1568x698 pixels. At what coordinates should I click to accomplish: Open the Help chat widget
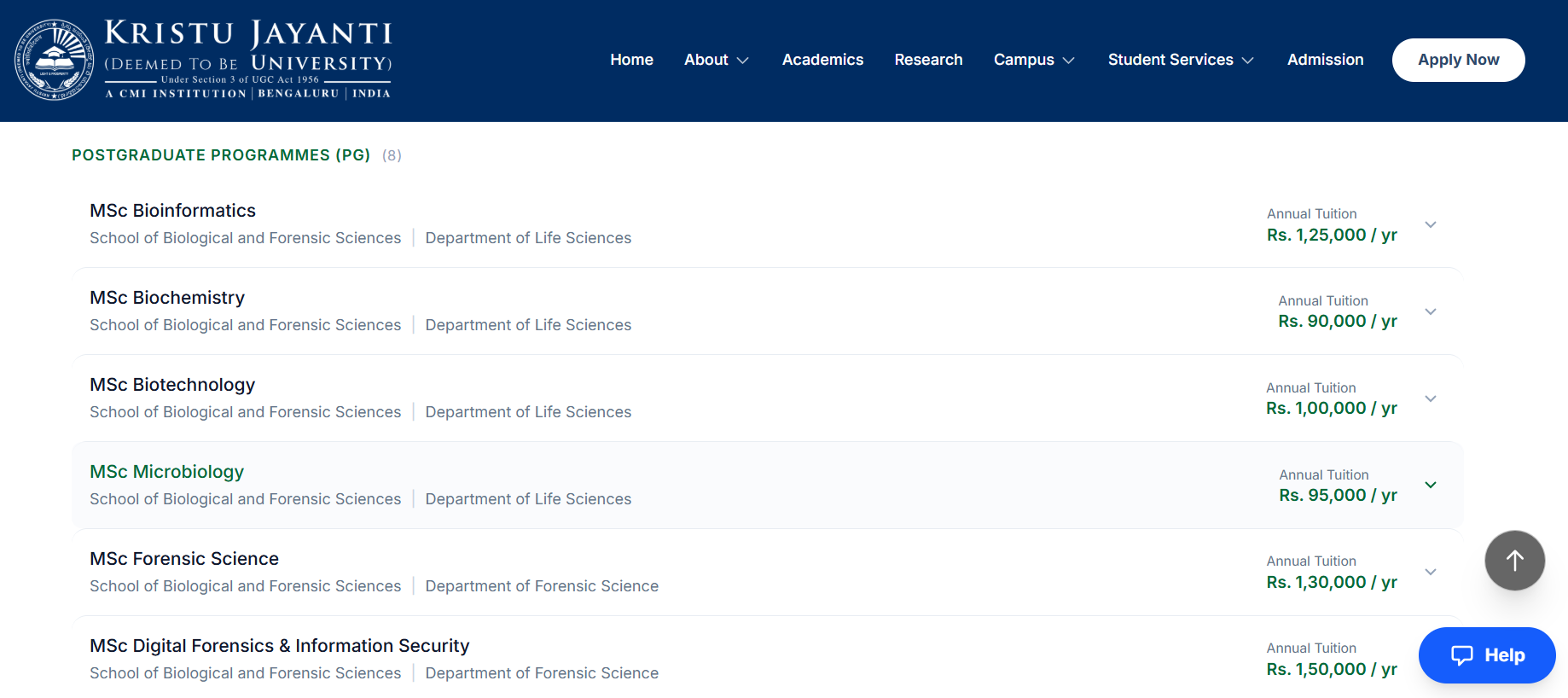coord(1487,655)
